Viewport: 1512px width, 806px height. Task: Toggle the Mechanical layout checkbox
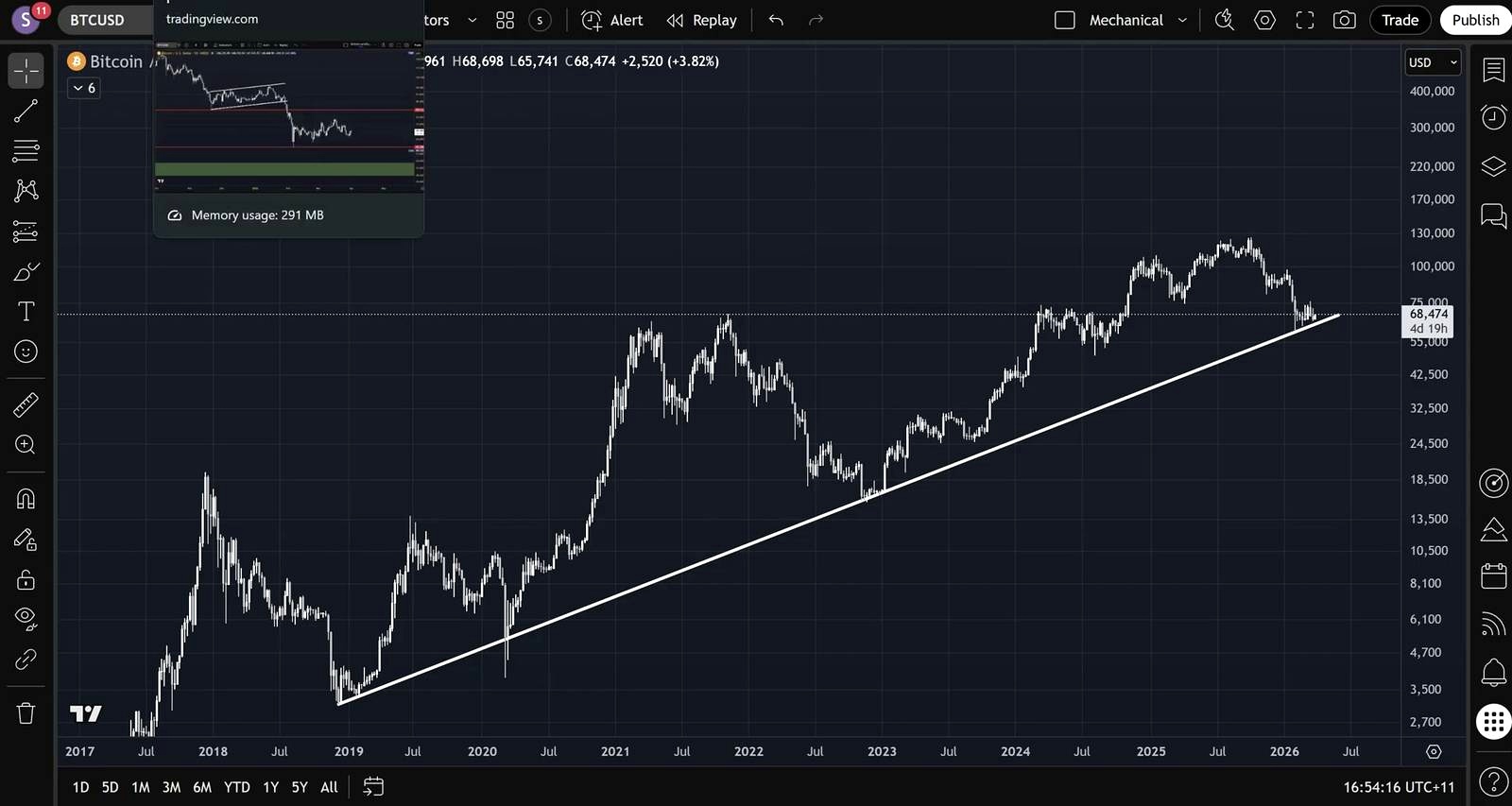click(1065, 20)
